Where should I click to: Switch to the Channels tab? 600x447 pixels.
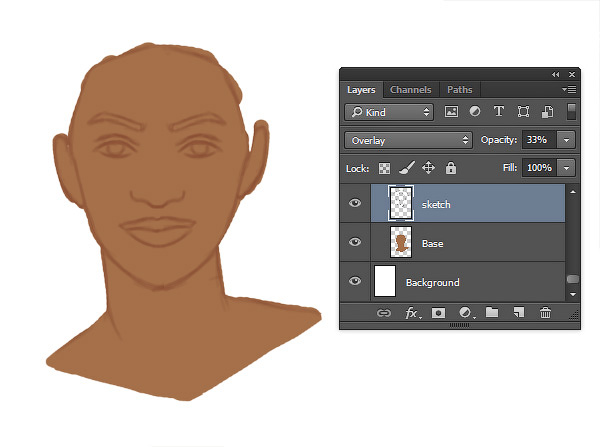(x=411, y=90)
